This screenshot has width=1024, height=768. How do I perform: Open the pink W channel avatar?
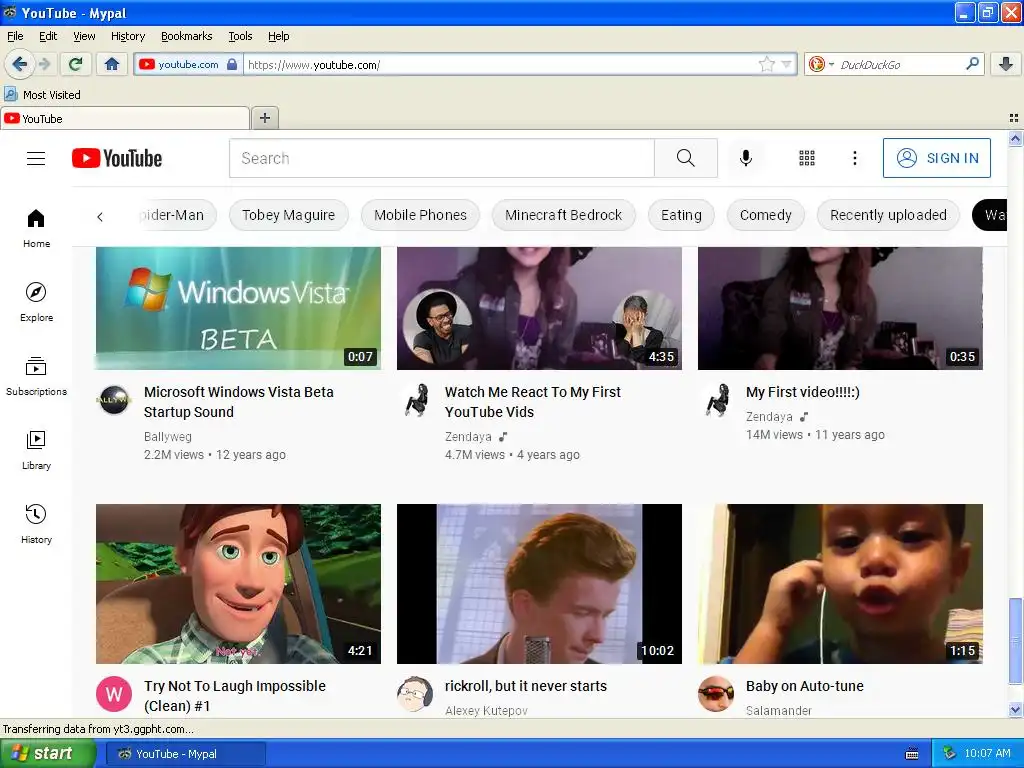click(114, 694)
